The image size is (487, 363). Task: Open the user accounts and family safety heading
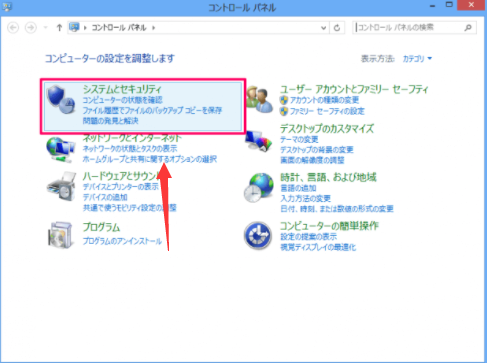[x=354, y=89]
